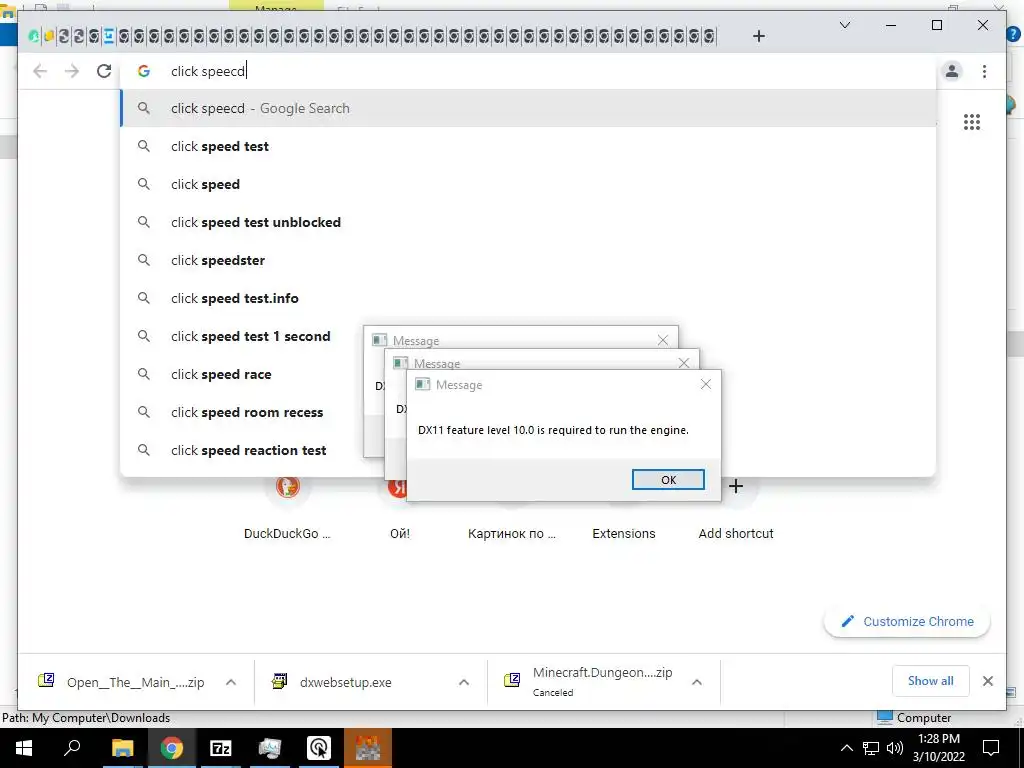Open File Explorer from the taskbar
This screenshot has height=768, width=1024.
(122, 748)
